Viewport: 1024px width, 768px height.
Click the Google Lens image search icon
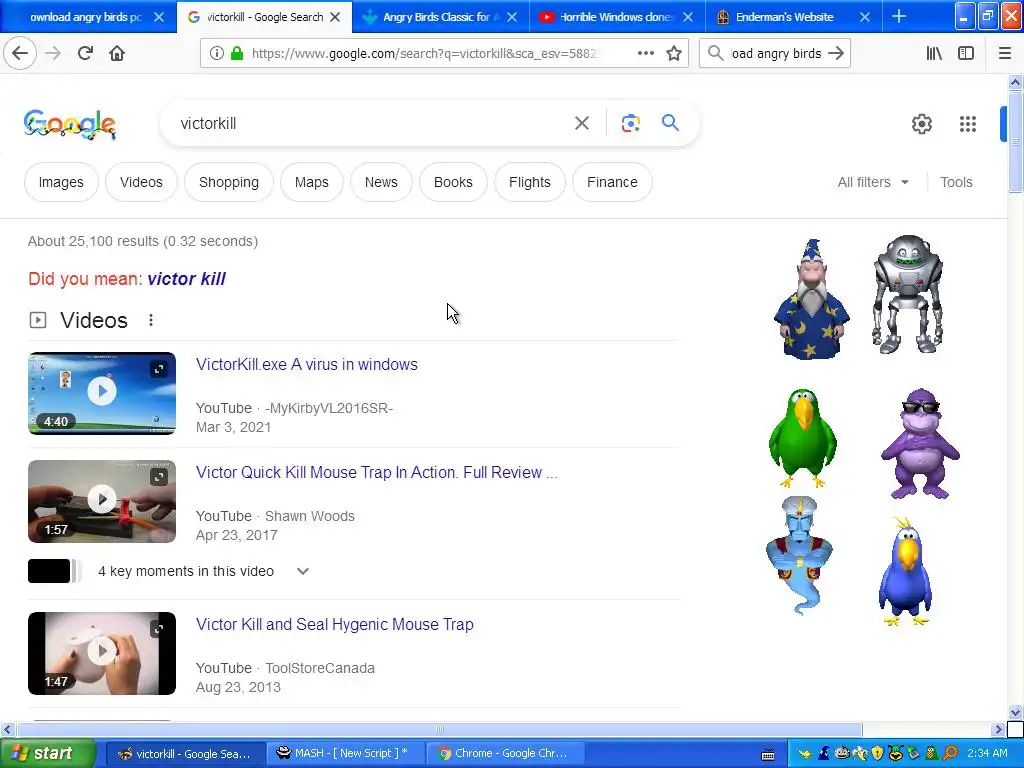click(x=630, y=123)
